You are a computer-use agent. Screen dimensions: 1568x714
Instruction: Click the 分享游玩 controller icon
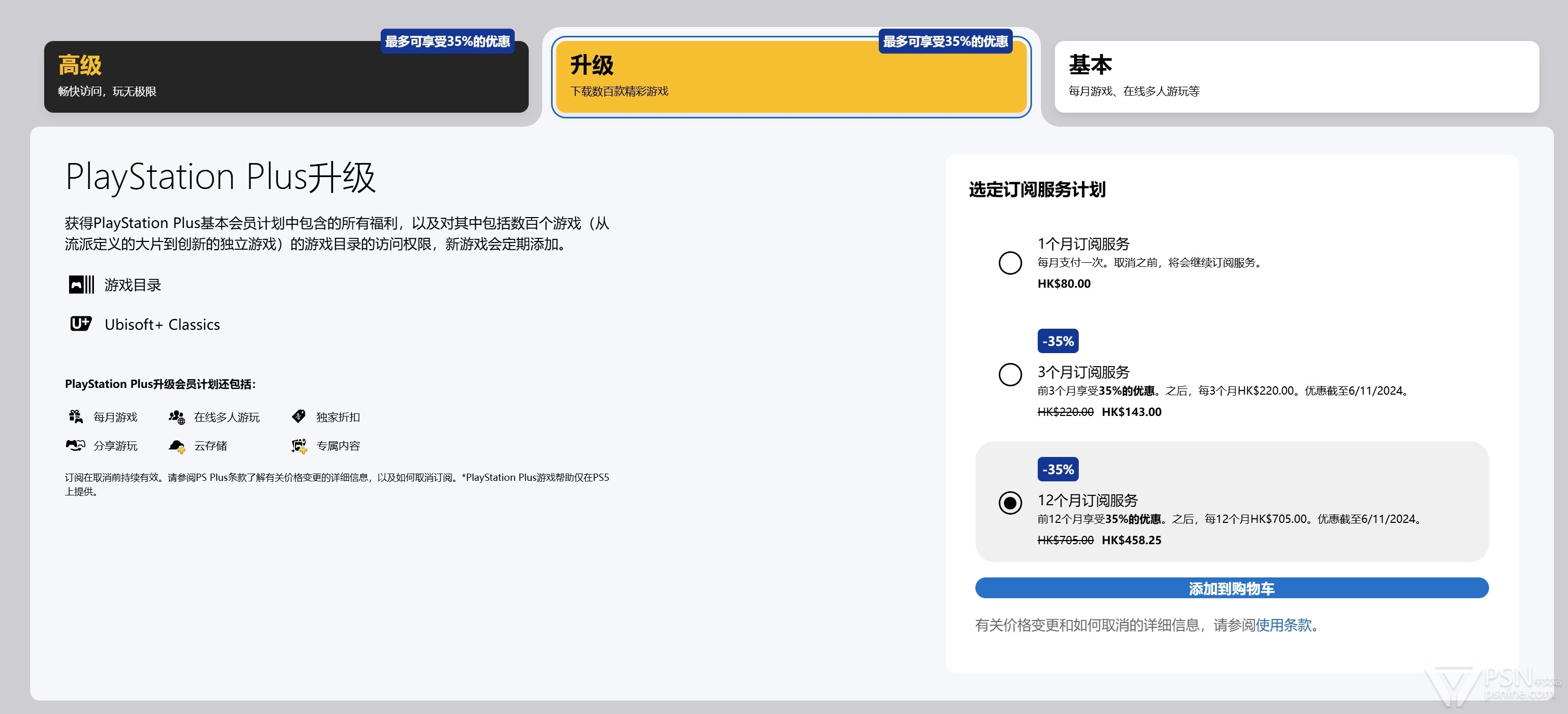(75, 446)
